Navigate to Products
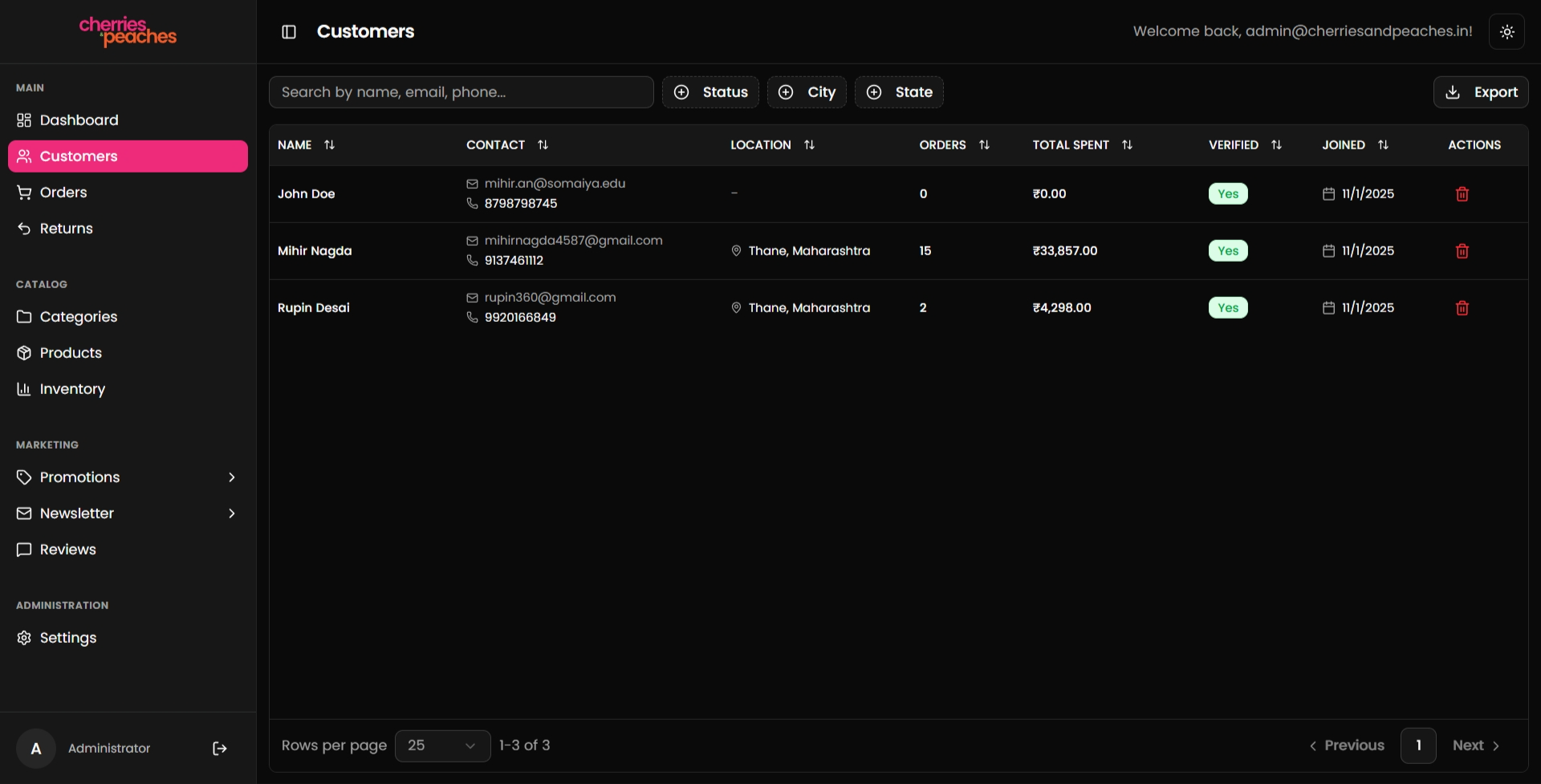 (x=128, y=352)
